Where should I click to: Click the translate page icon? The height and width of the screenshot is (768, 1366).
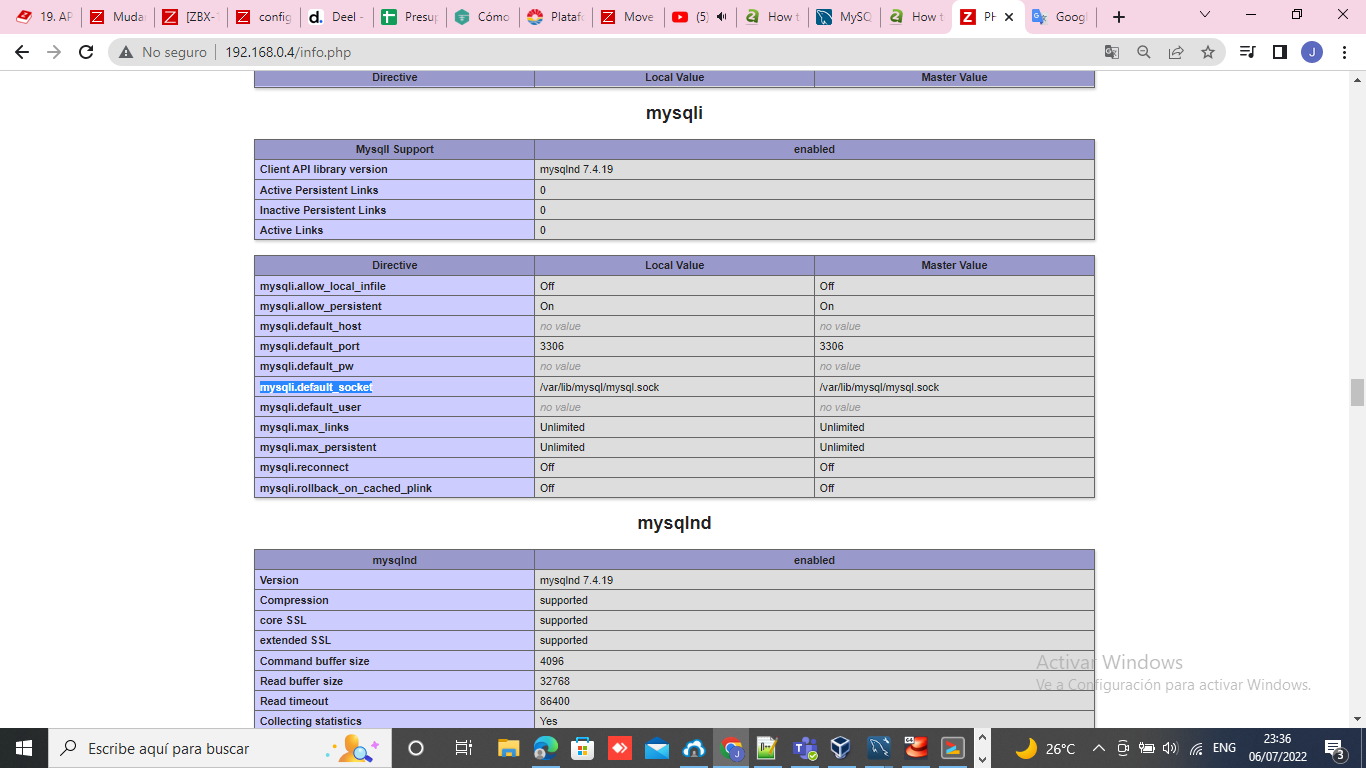pos(1112,52)
